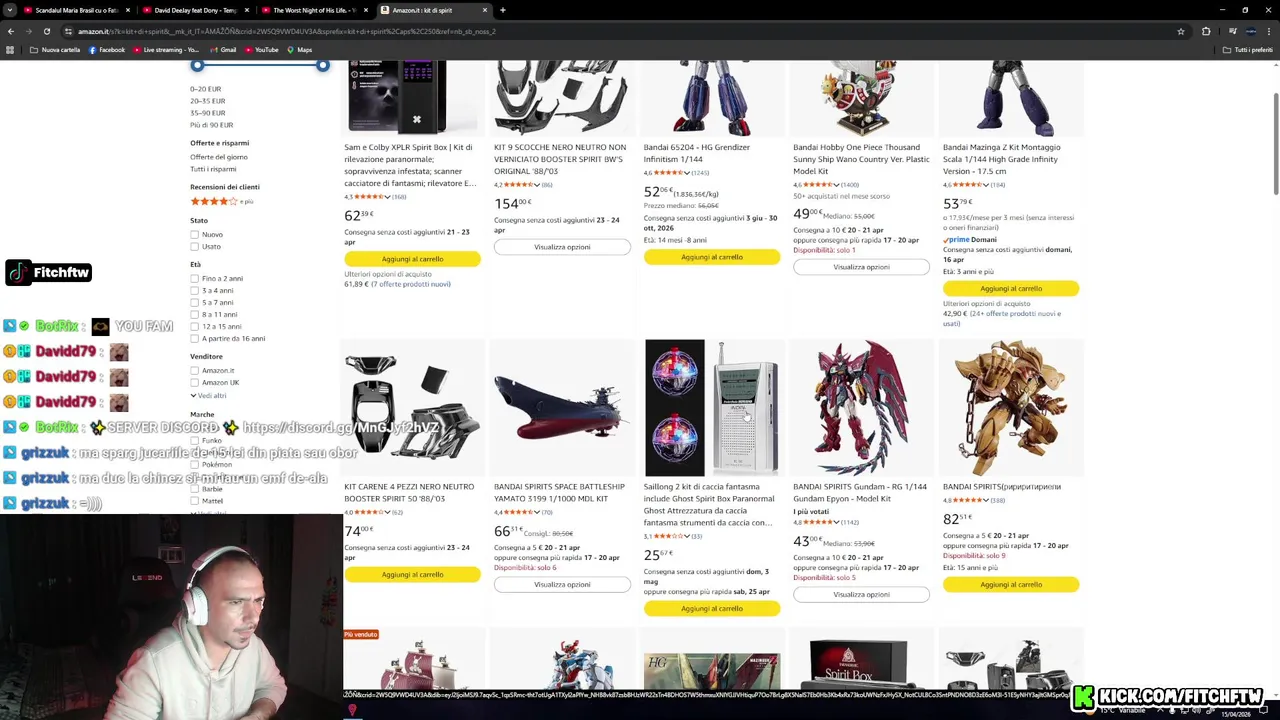Image resolution: width=1280 pixels, height=720 pixels.
Task: Open Space Battleship Yamato product image
Action: [x=562, y=408]
